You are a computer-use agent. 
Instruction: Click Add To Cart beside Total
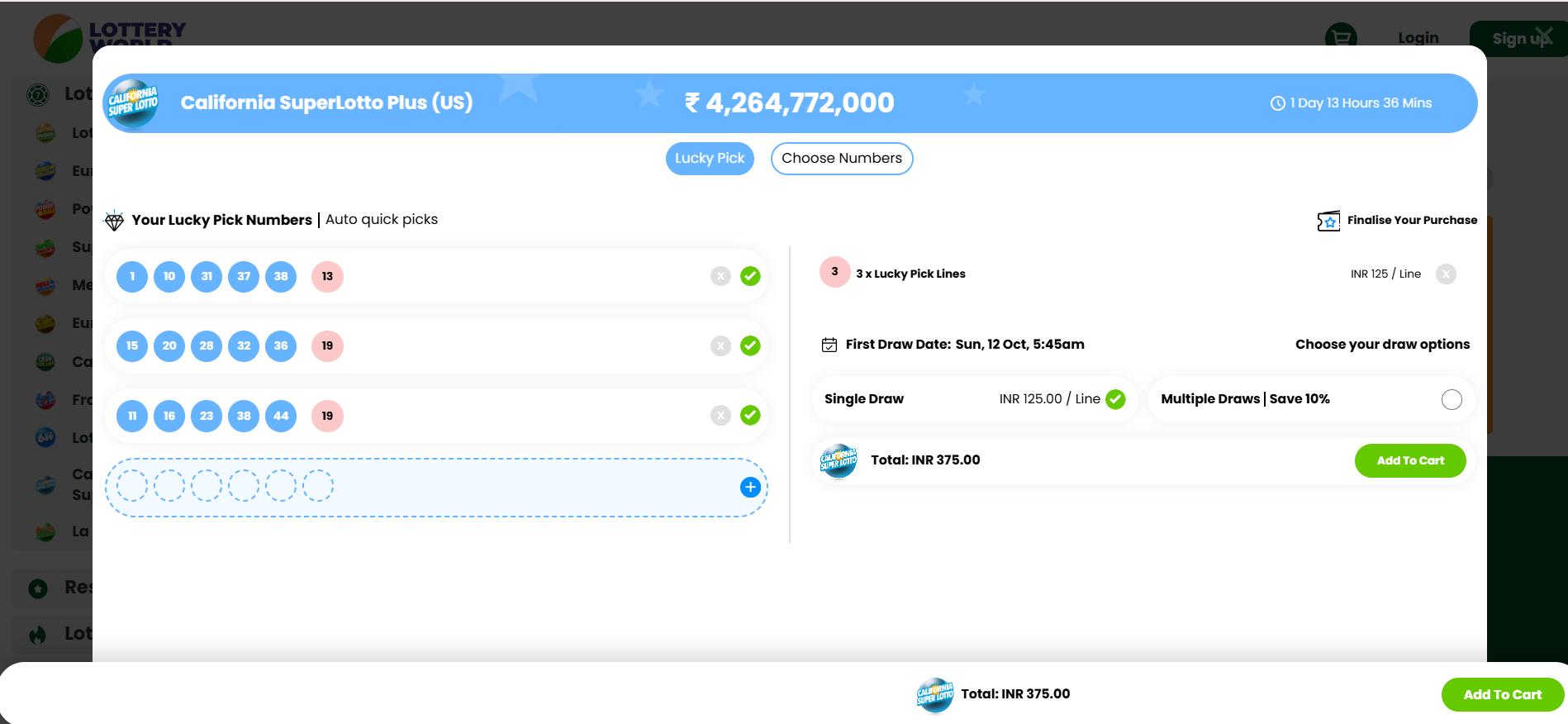pos(1409,461)
